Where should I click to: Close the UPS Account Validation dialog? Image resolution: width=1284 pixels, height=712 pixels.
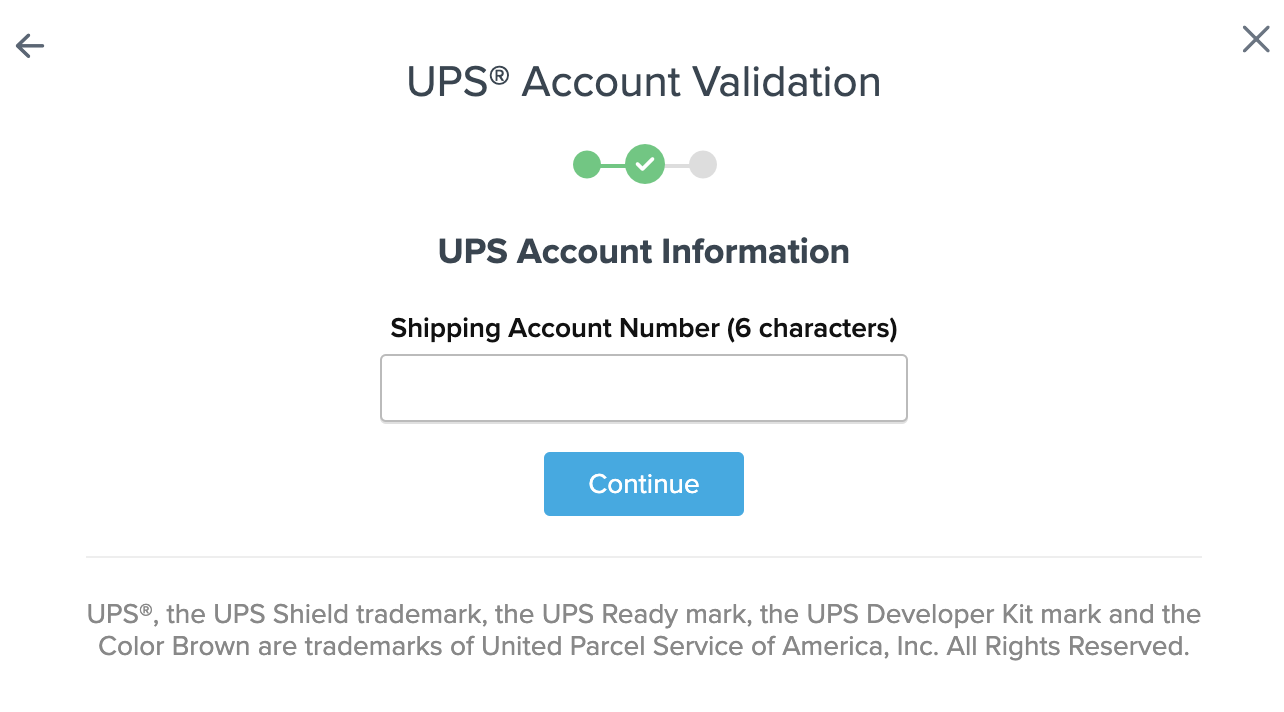1255,40
